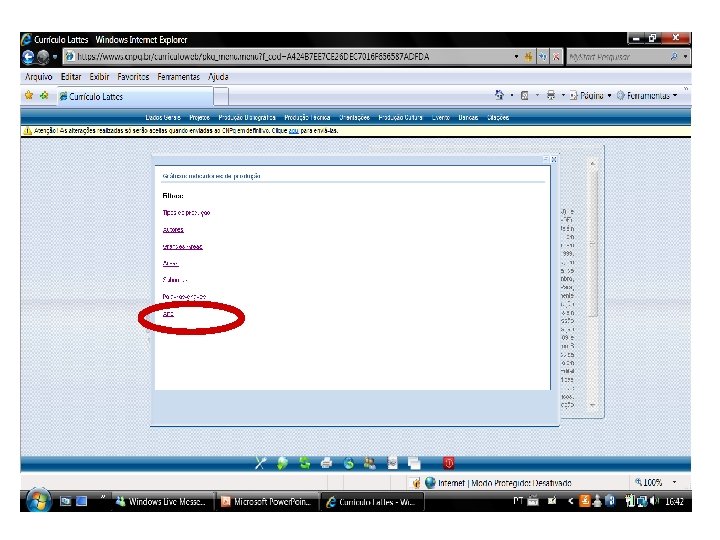The height and width of the screenshot is (540, 720).
Task: Click the underlined filter link inside the red circle
Action: pos(168,314)
